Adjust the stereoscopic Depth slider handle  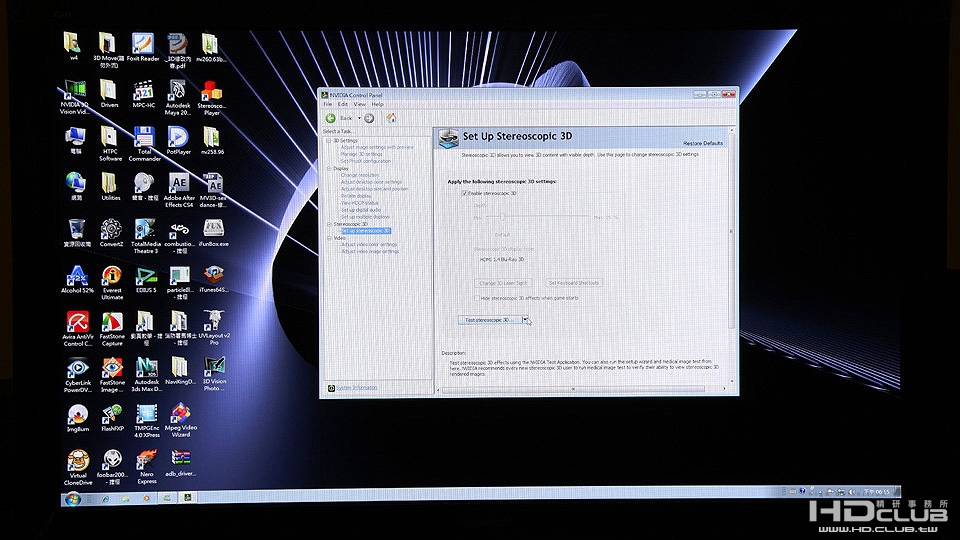pyautogui.click(x=503, y=217)
